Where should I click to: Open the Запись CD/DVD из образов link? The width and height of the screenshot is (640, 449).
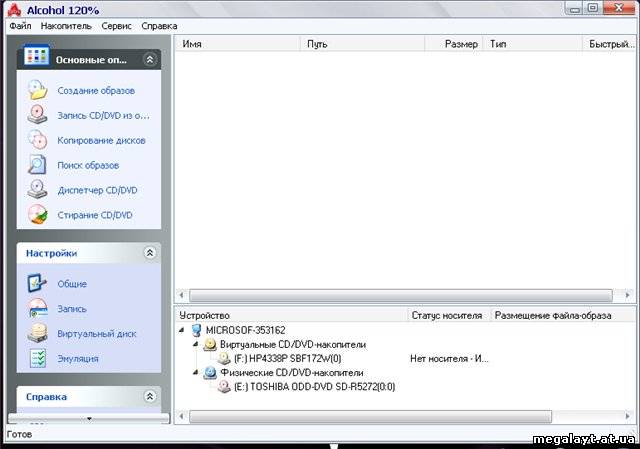(x=103, y=116)
